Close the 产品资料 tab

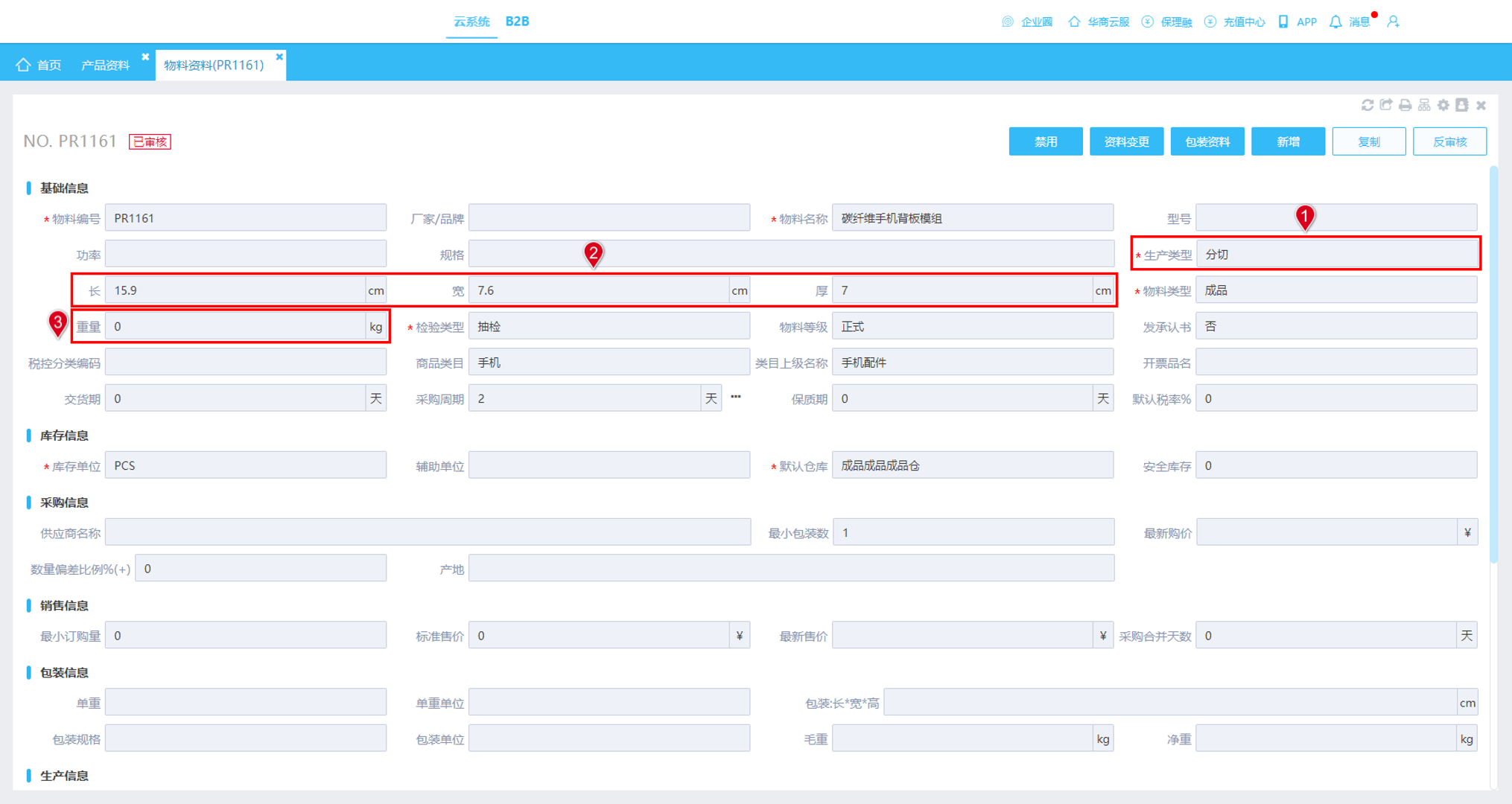click(x=145, y=57)
